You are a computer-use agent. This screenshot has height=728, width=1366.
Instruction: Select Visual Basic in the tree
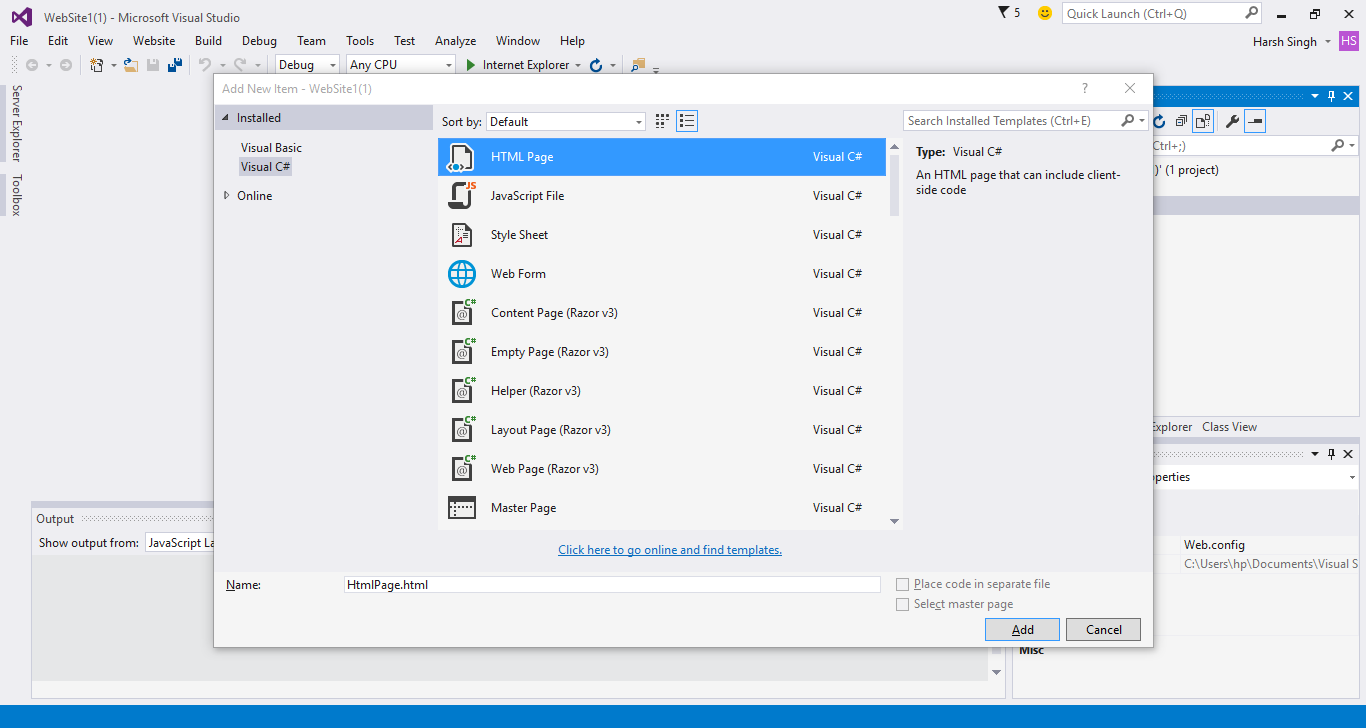271,148
